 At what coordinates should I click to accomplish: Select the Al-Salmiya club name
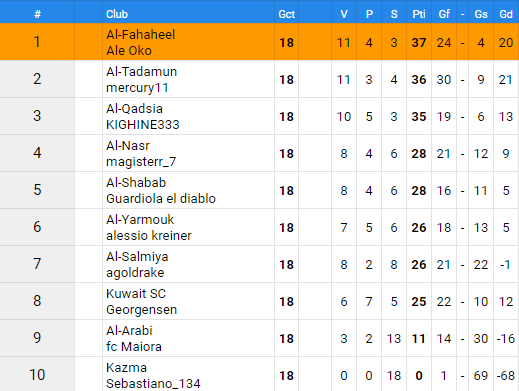click(x=137, y=257)
